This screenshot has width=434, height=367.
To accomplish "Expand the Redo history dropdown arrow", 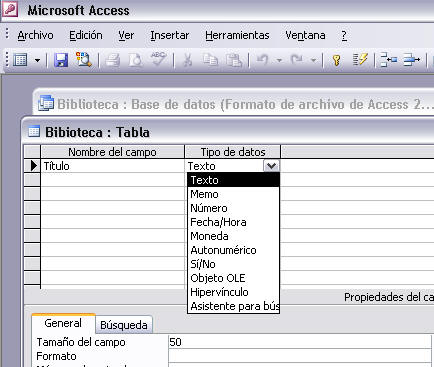I will pos(313,61).
